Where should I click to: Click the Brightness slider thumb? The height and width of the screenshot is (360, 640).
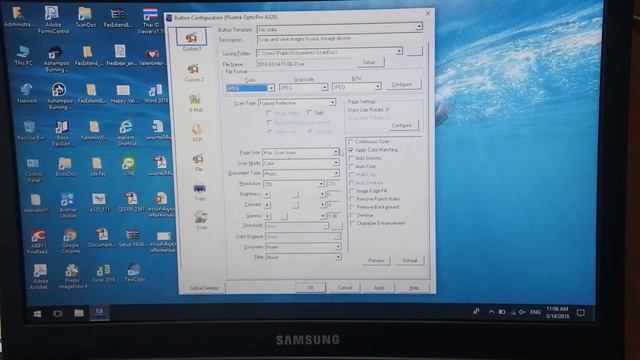coord(295,195)
